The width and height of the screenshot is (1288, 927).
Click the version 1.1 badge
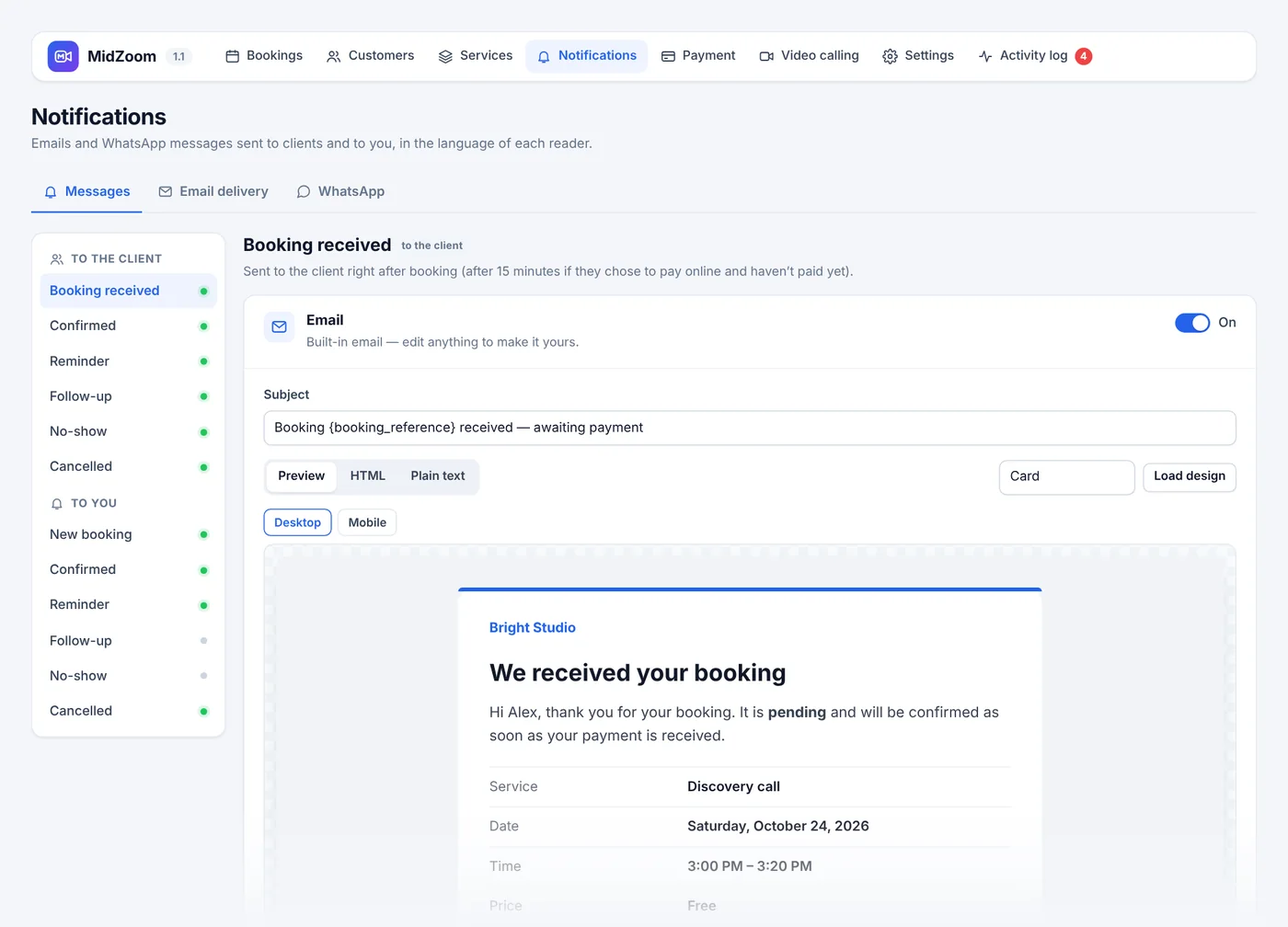[178, 56]
